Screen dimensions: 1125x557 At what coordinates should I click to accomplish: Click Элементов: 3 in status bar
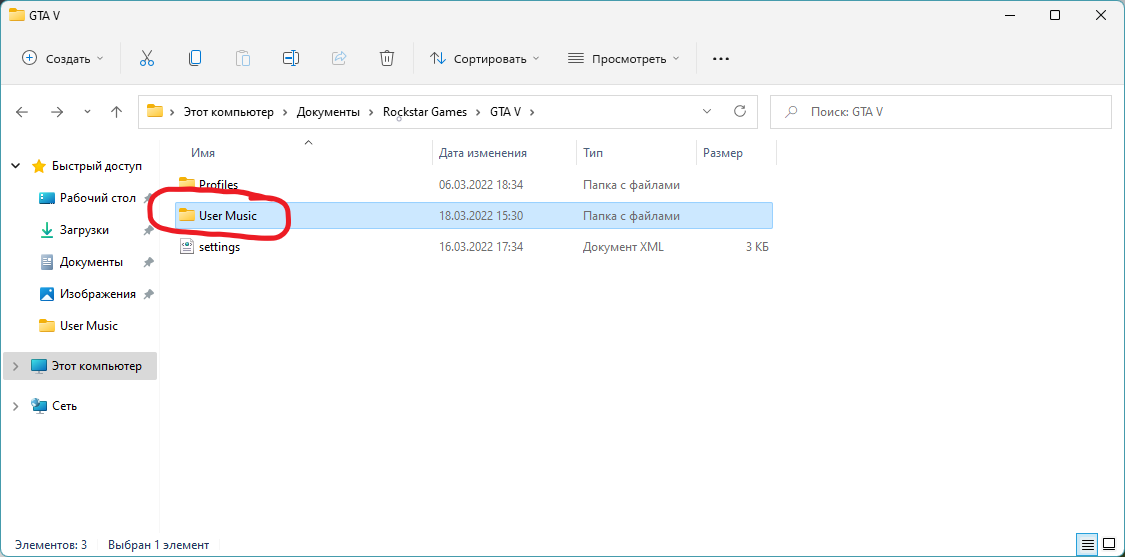click(x=51, y=545)
